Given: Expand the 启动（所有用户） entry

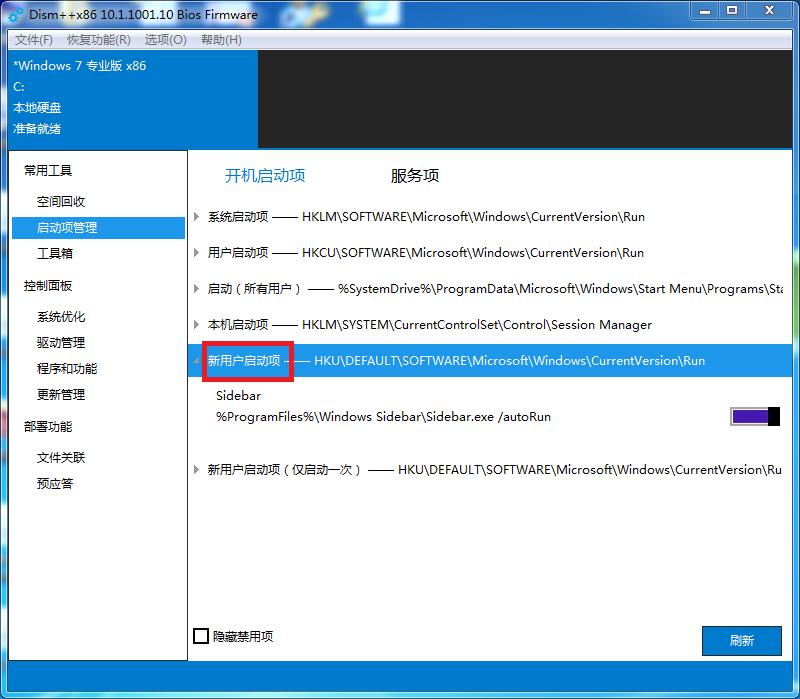Looking at the screenshot, I should pyautogui.click(x=194, y=289).
